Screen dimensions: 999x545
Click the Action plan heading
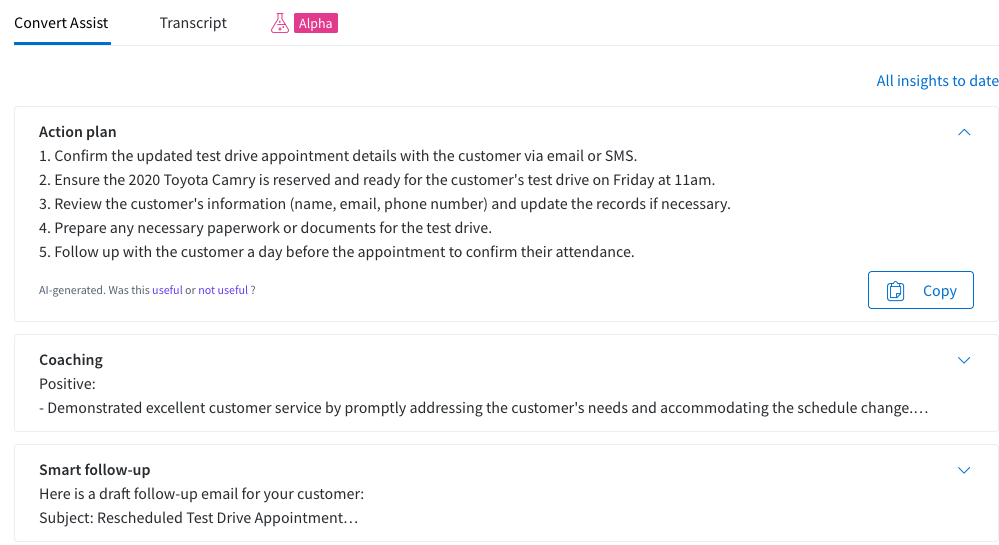(78, 132)
